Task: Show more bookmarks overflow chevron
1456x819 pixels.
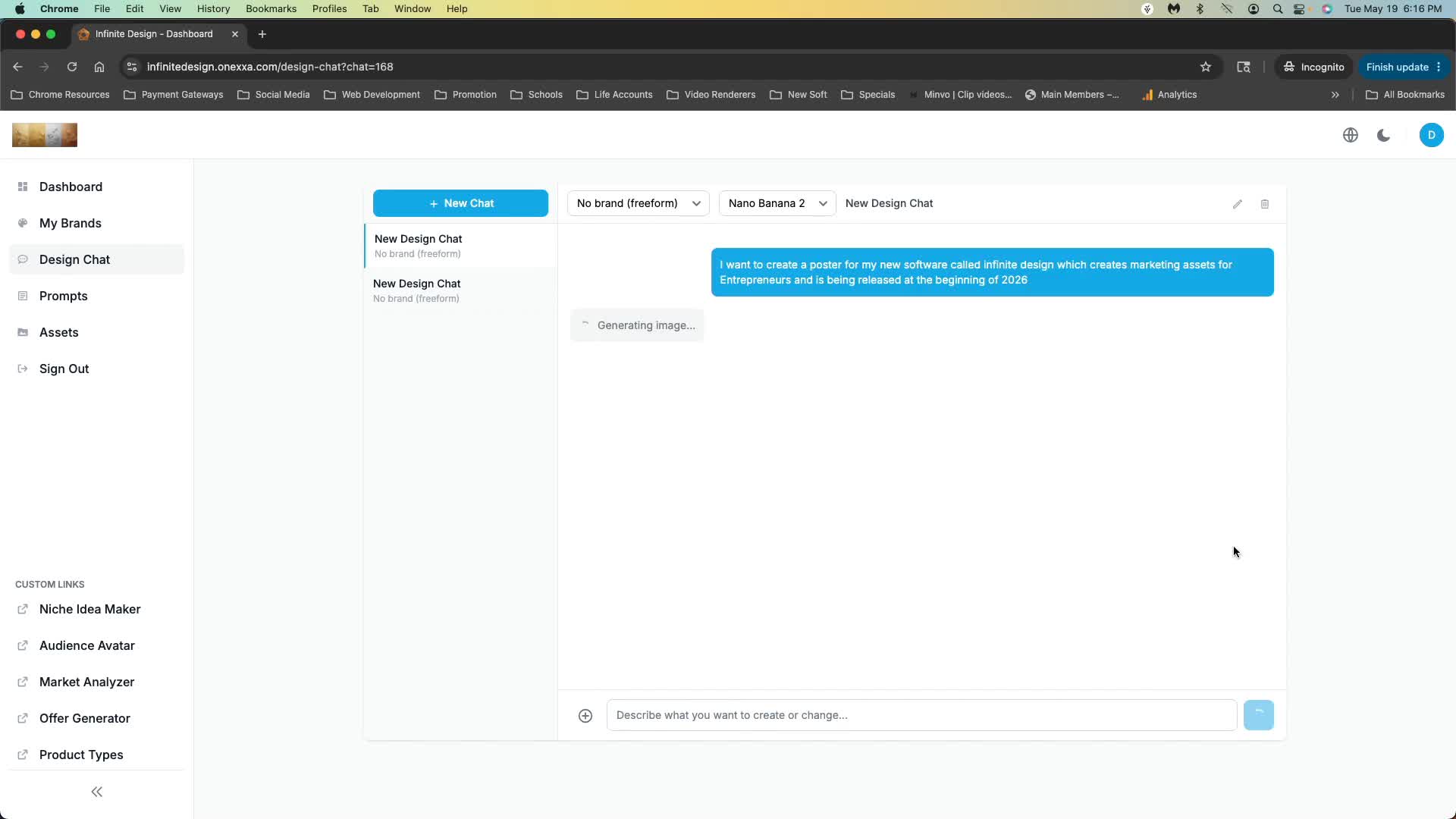Action: pos(1335,95)
